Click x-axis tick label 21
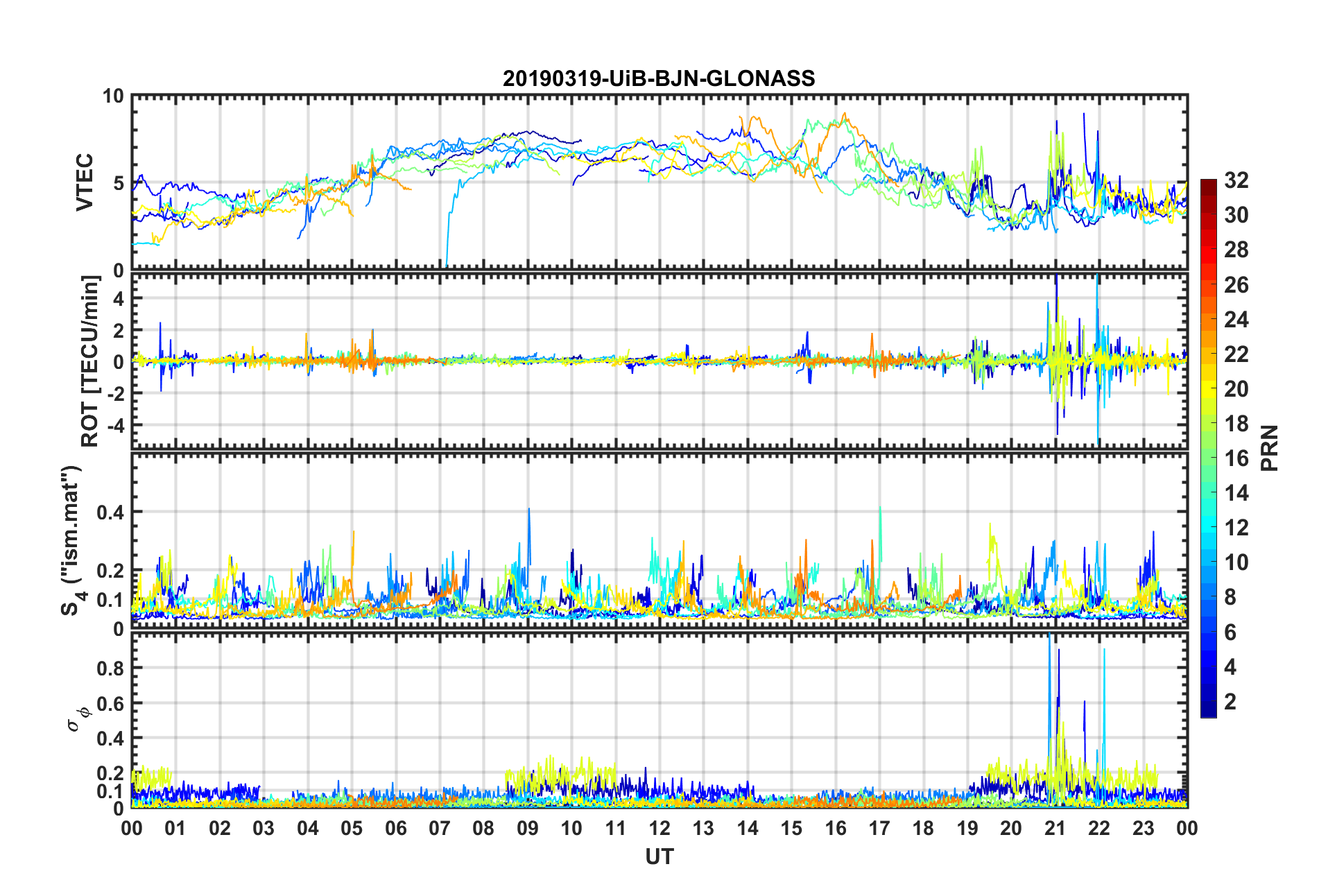 pos(1055,828)
